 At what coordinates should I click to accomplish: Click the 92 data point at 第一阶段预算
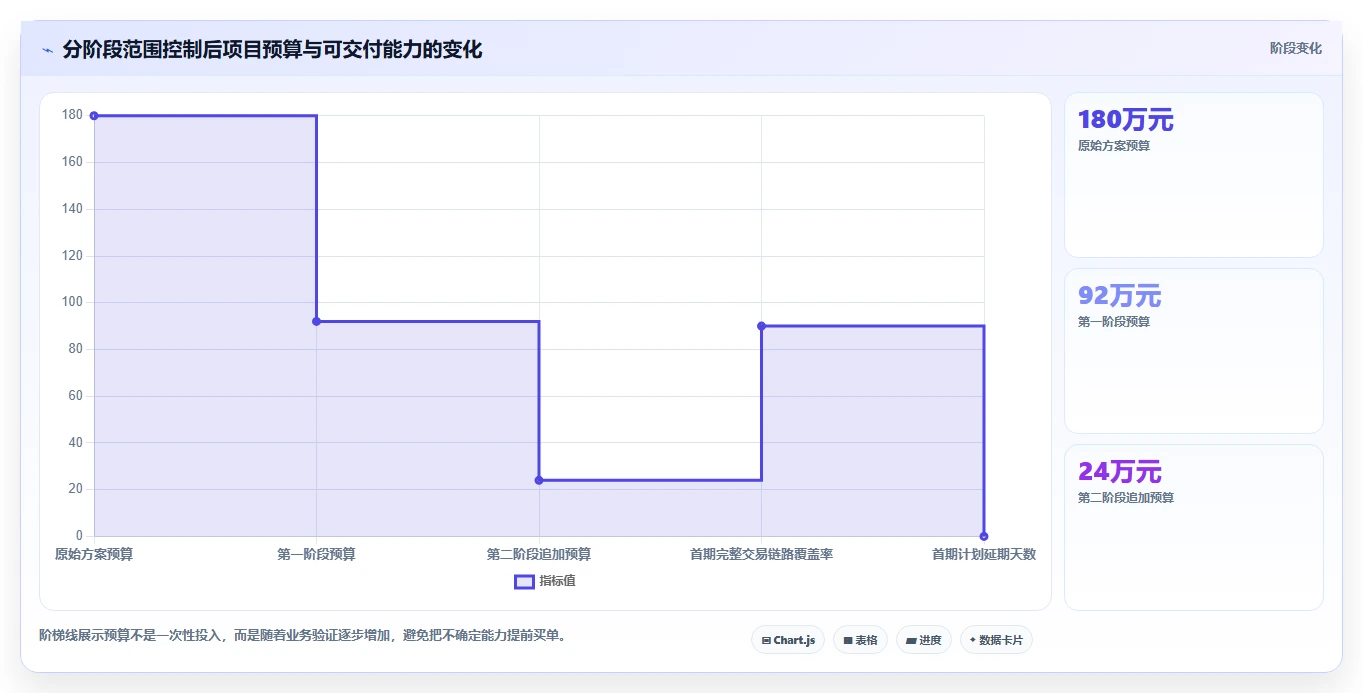(316, 321)
